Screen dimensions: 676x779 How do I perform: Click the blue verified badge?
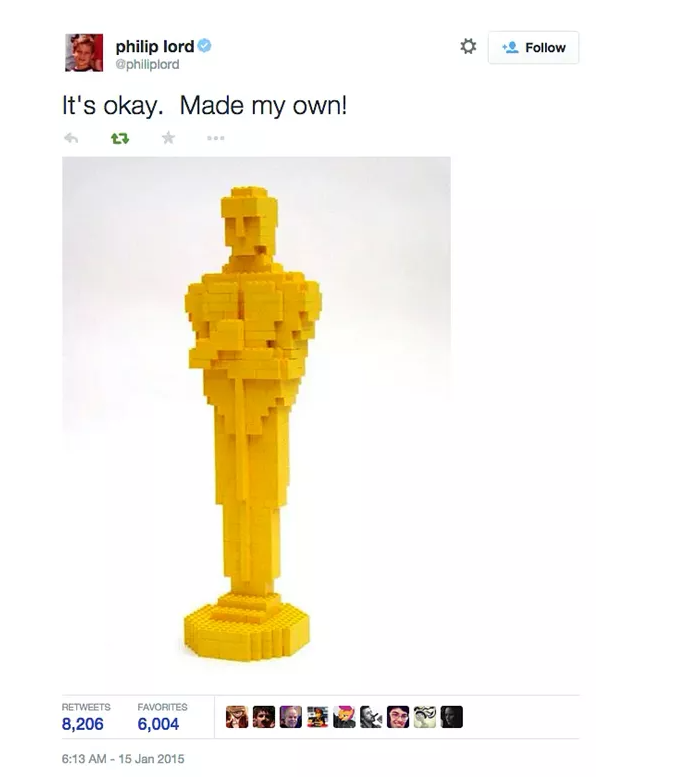point(205,46)
